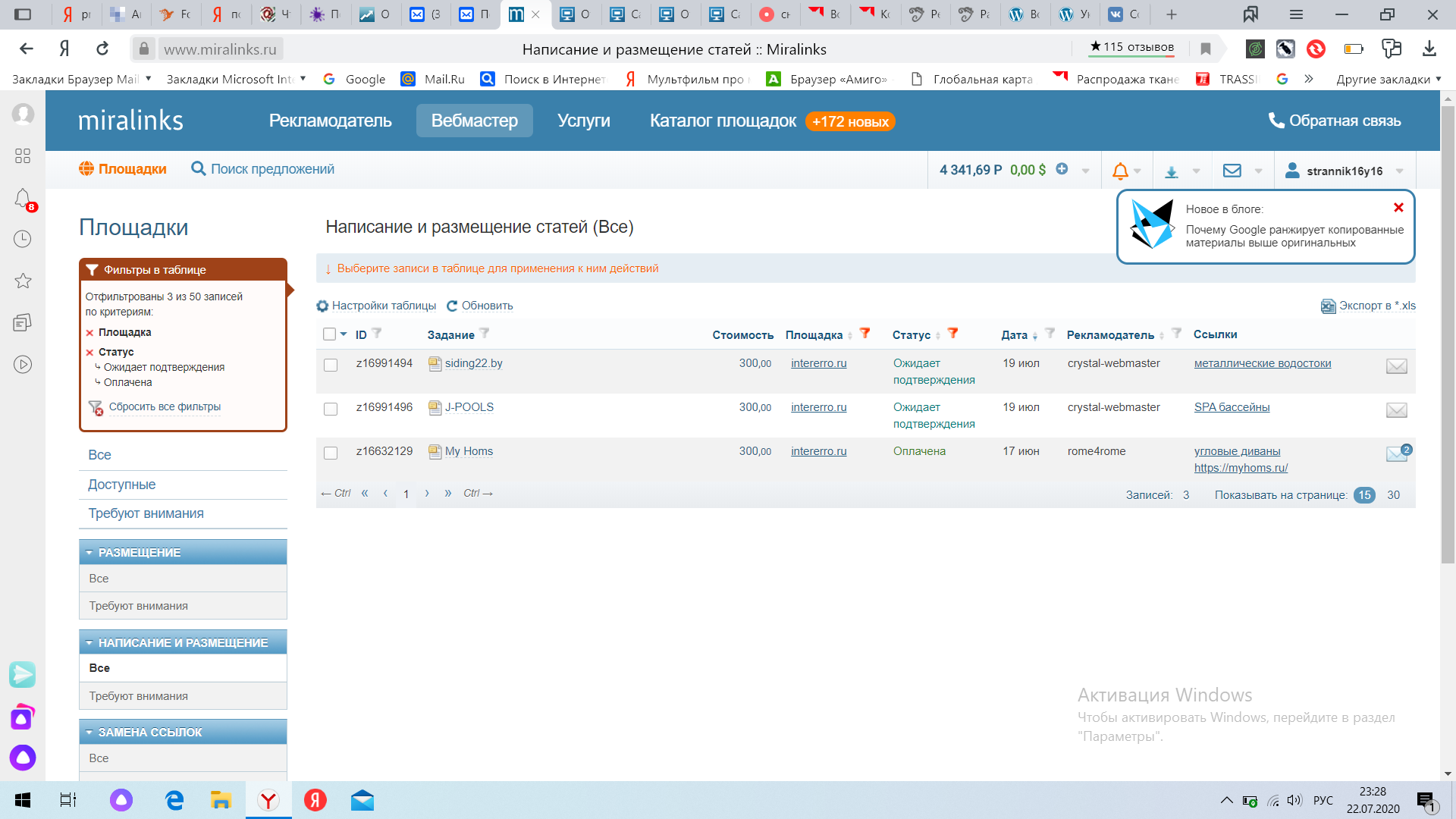Open the Каталог площадок menu item
The width and height of the screenshot is (1456, 819).
(723, 121)
